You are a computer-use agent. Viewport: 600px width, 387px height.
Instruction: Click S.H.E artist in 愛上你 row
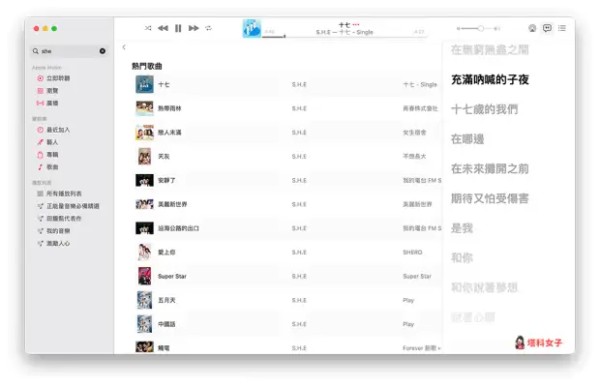pos(299,252)
